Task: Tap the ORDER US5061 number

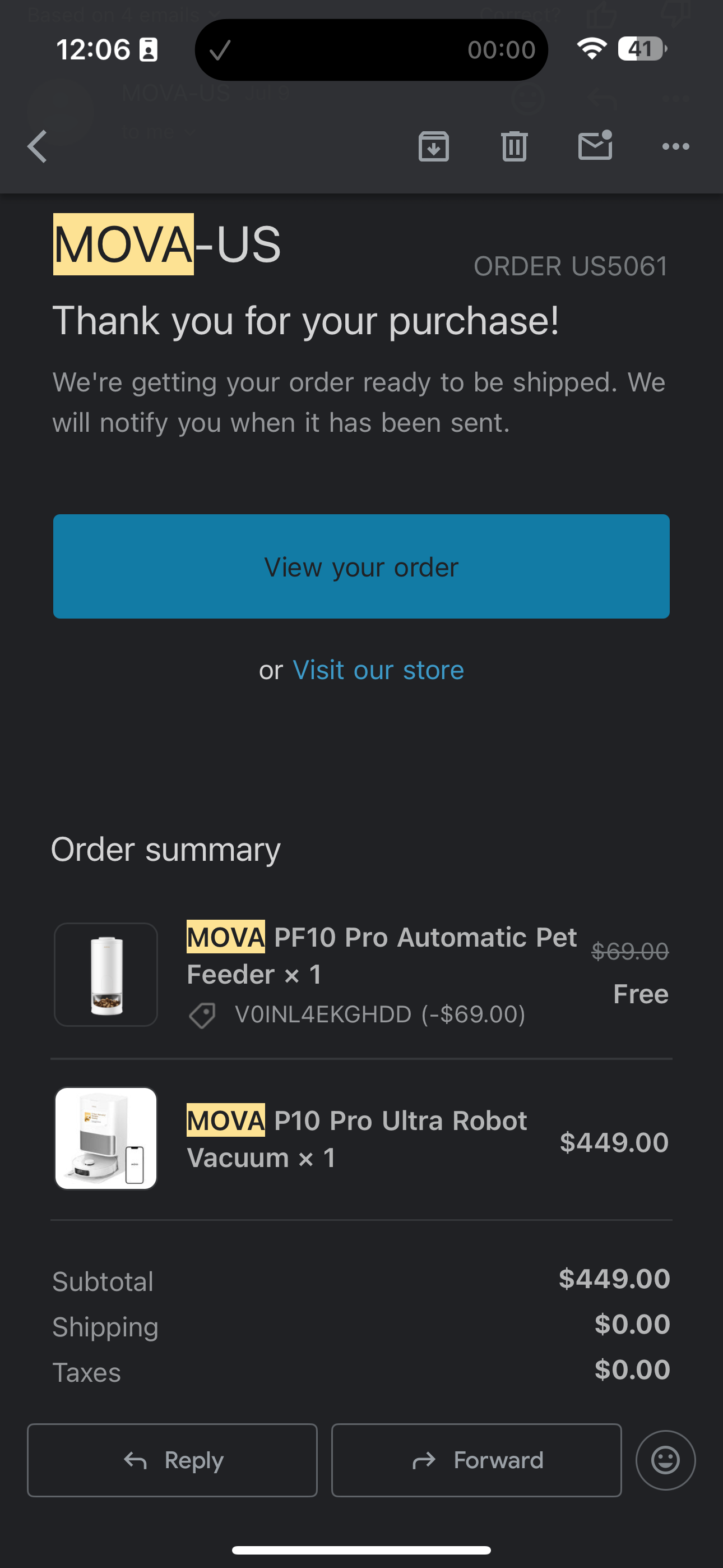Action: tap(570, 266)
